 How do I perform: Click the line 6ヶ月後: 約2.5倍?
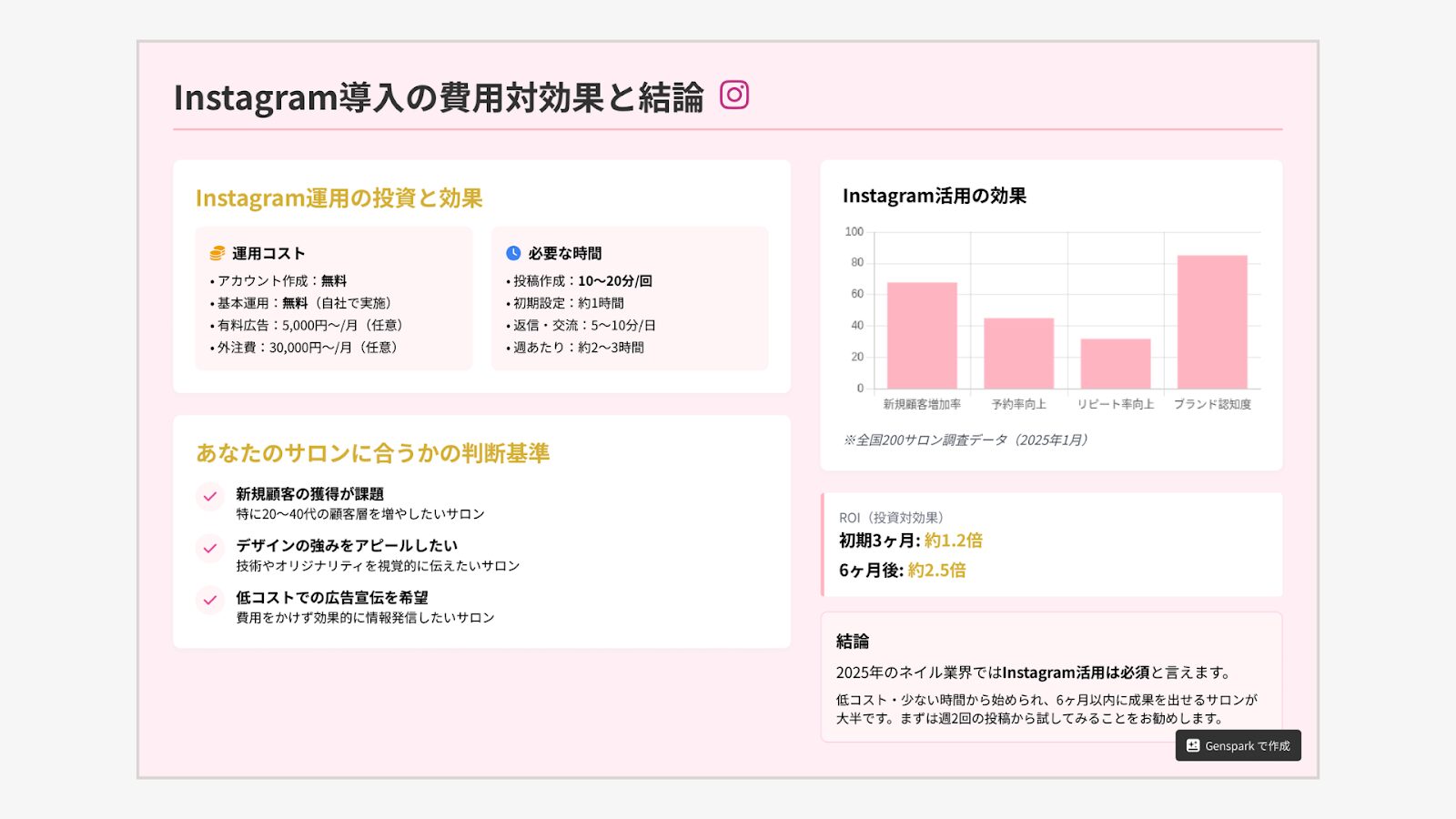(x=903, y=571)
